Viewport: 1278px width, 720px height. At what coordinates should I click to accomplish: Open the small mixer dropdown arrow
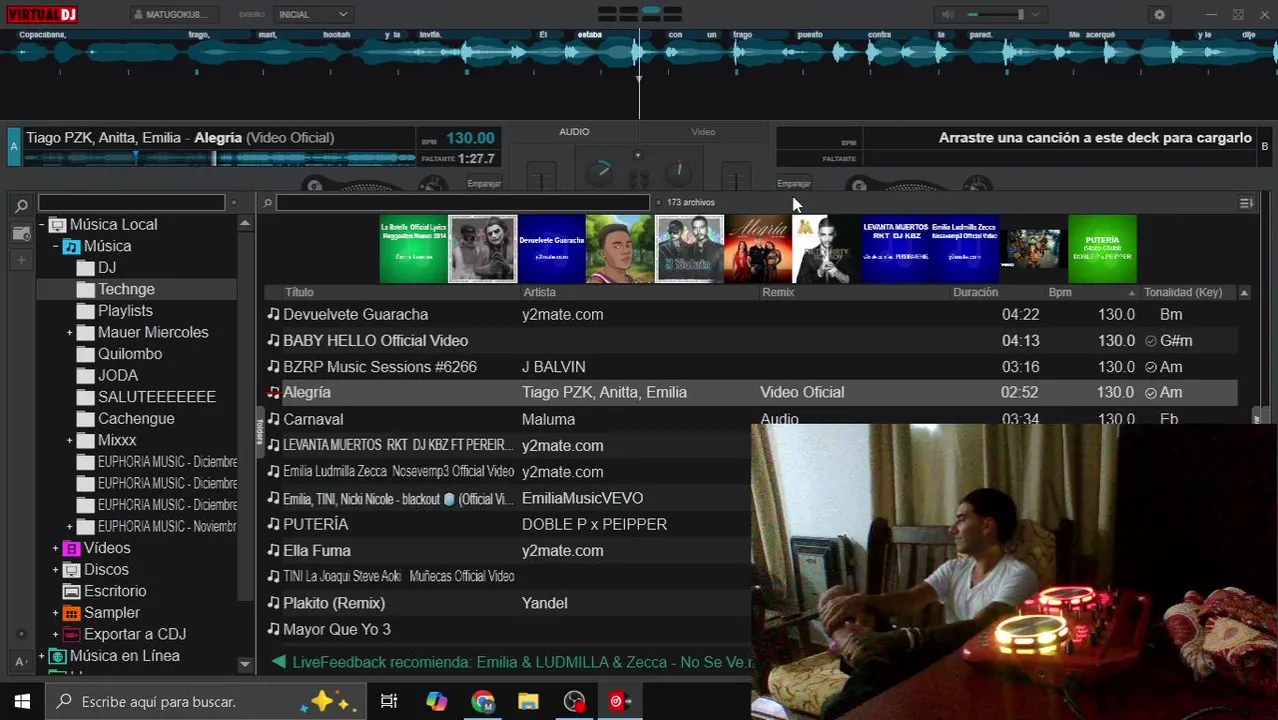[x=638, y=155]
